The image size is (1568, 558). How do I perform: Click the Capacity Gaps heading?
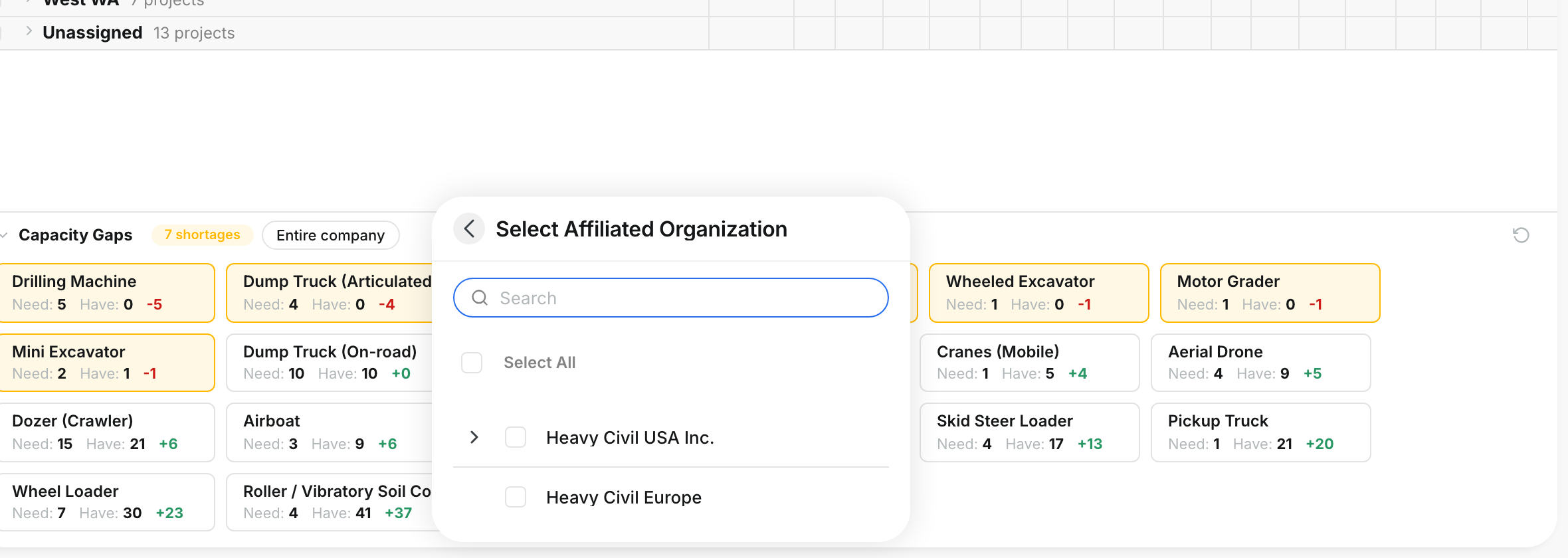click(76, 235)
